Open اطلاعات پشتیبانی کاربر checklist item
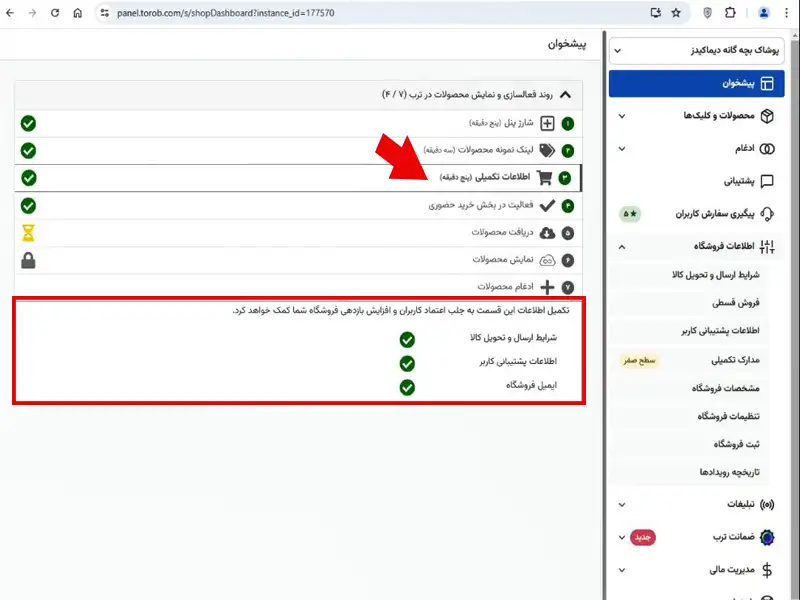The width and height of the screenshot is (800, 600). [518, 361]
